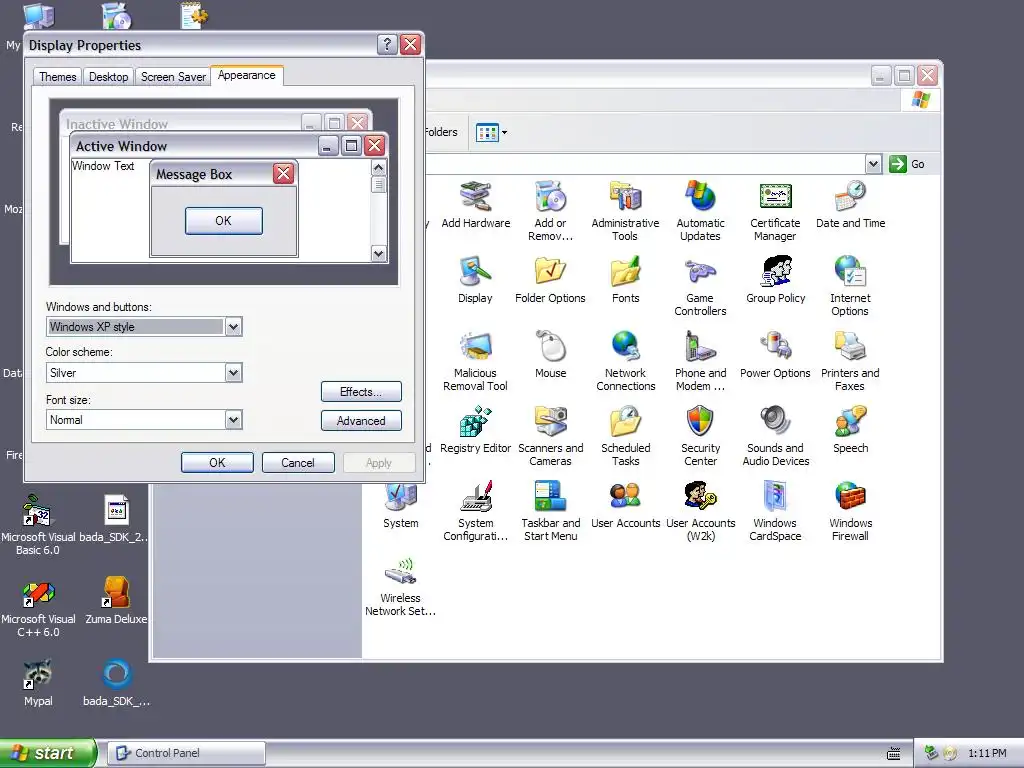Expand the Windows and buttons style dropdown
The width and height of the screenshot is (1024, 768).
pyautogui.click(x=233, y=327)
